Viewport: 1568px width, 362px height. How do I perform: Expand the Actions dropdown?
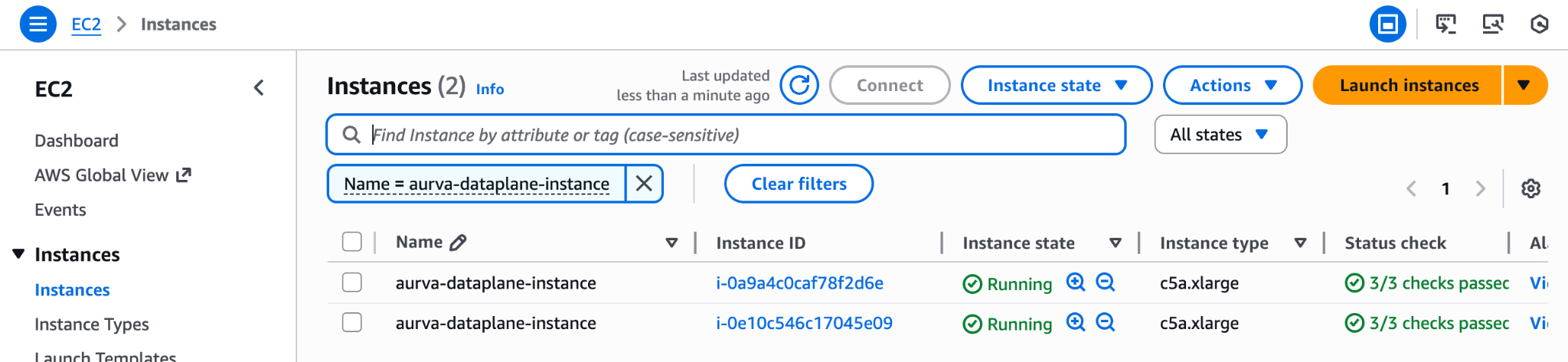pyautogui.click(x=1232, y=85)
